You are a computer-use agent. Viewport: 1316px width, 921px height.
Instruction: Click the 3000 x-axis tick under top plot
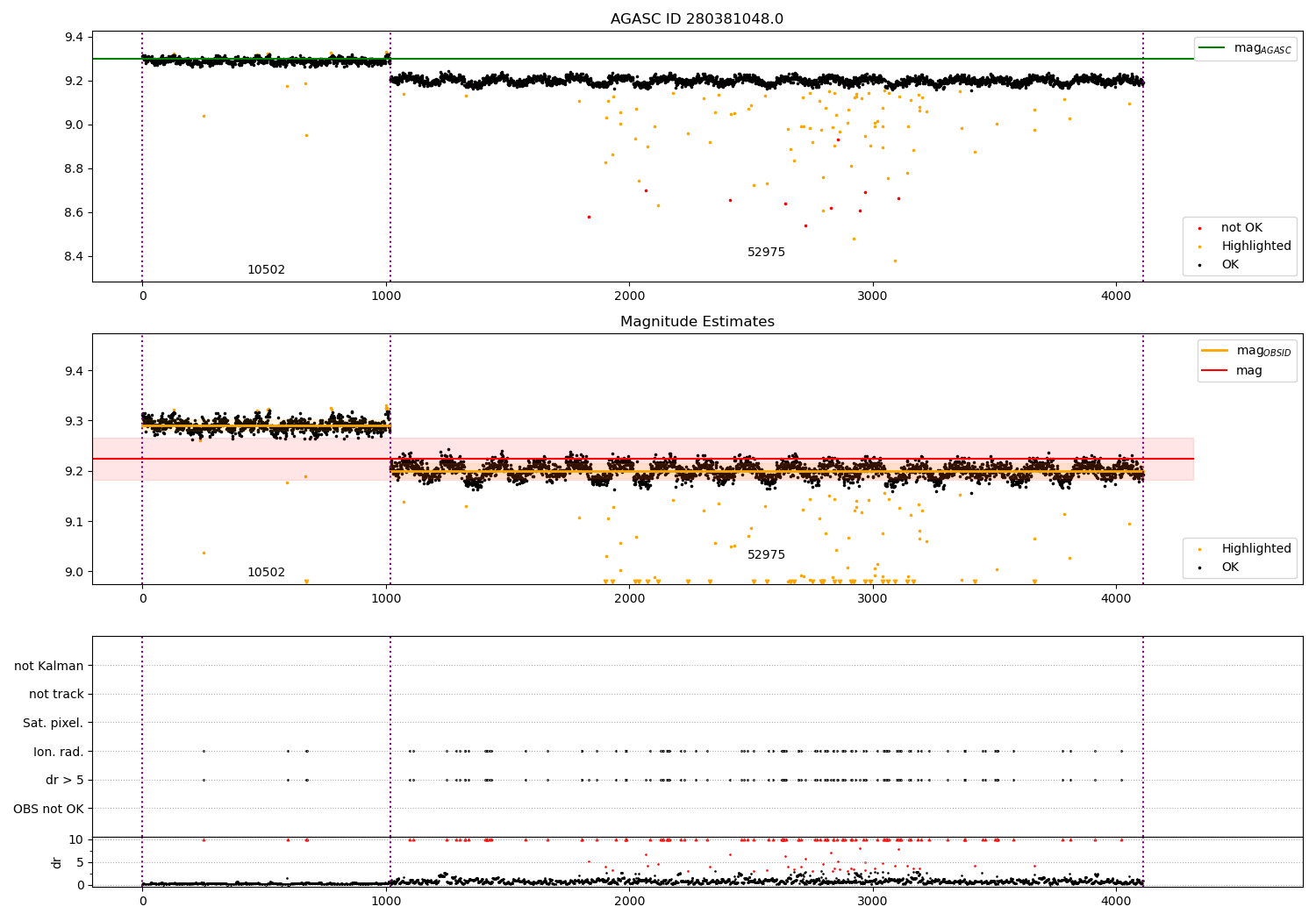pyautogui.click(x=873, y=296)
